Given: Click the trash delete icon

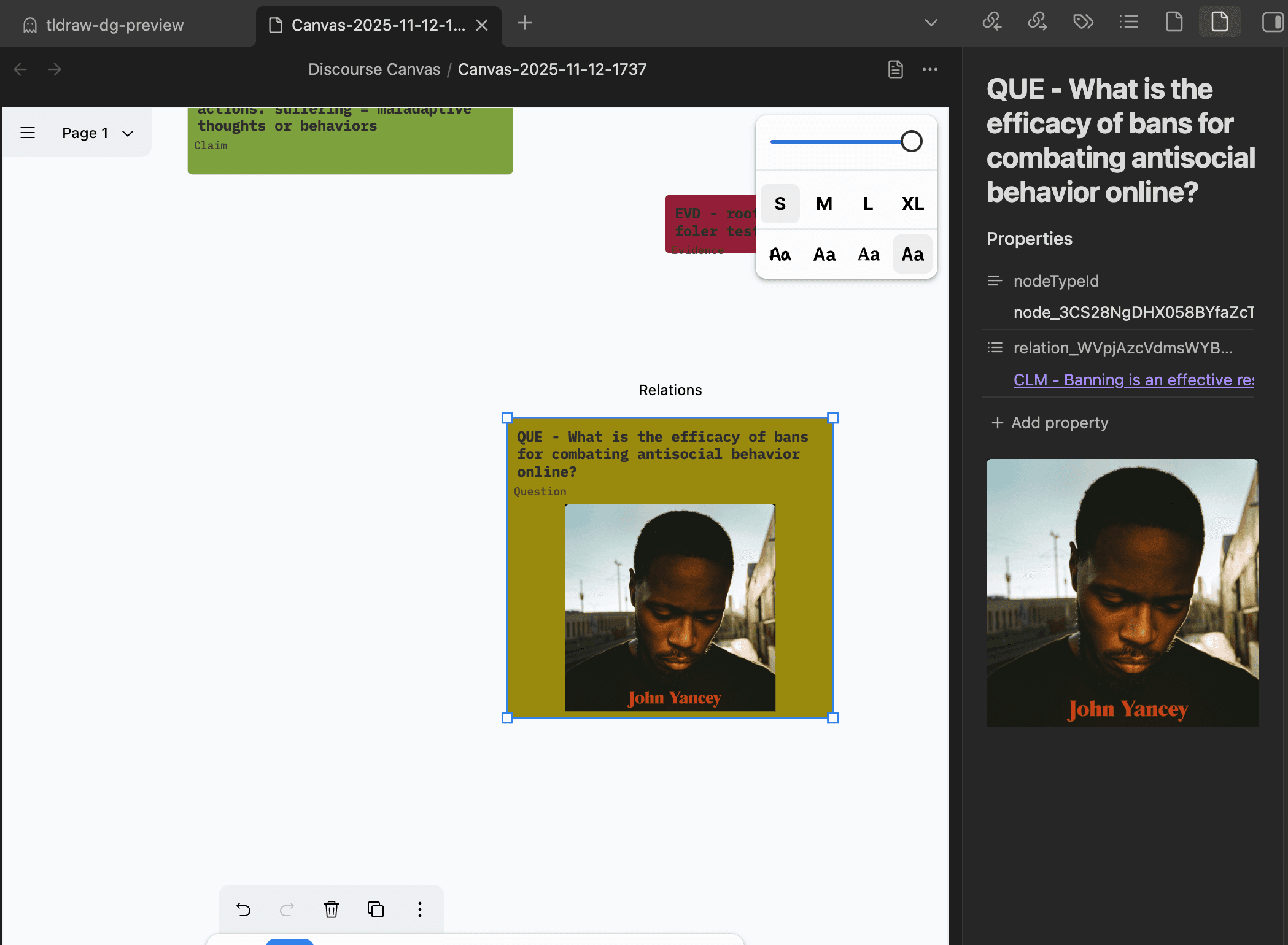Looking at the screenshot, I should click(332, 909).
